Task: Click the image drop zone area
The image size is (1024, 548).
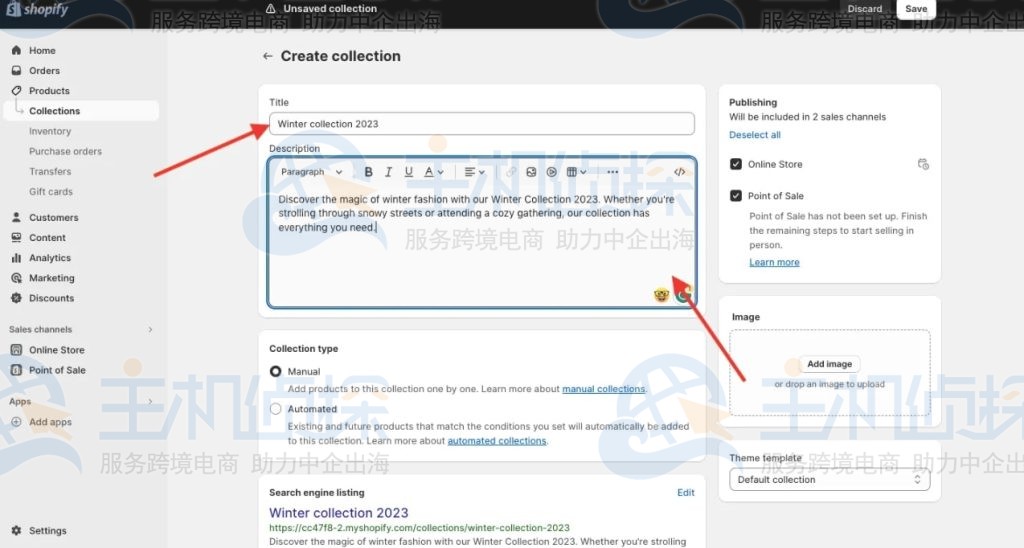Action: point(829,372)
